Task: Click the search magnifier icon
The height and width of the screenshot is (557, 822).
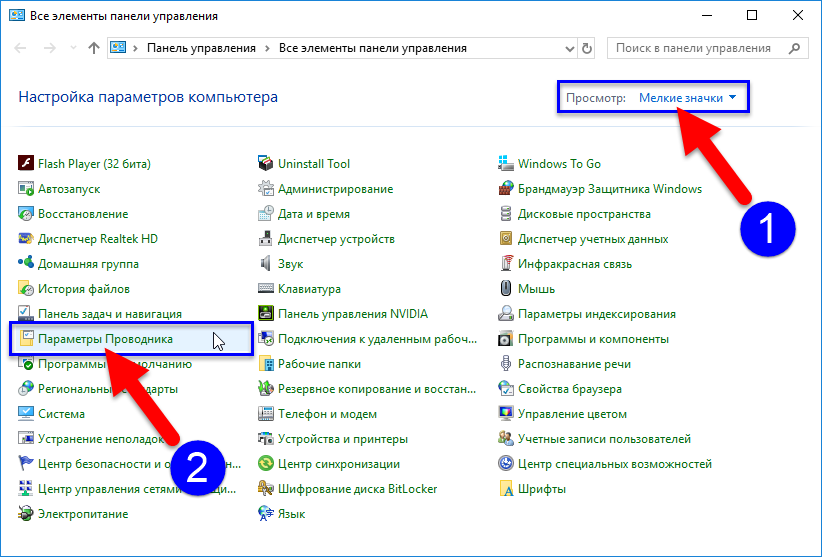Action: 795,48
